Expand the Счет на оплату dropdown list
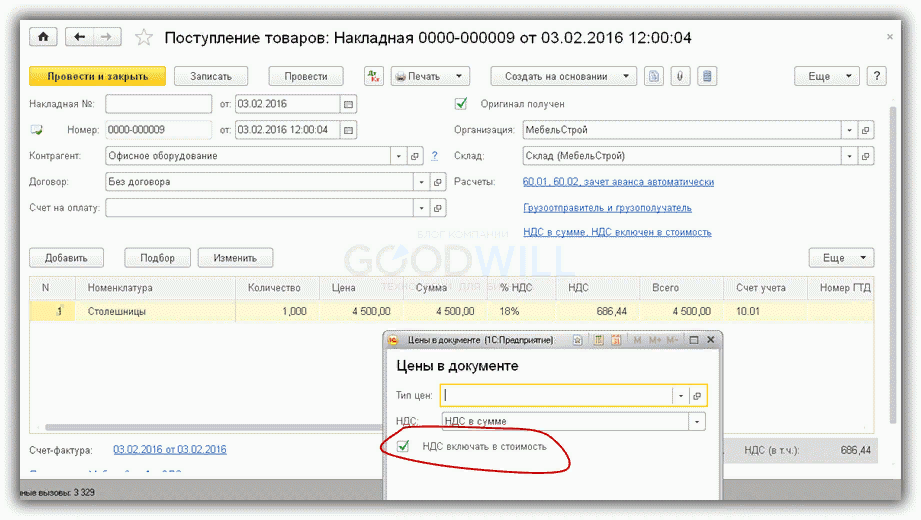 pyautogui.click(x=421, y=207)
